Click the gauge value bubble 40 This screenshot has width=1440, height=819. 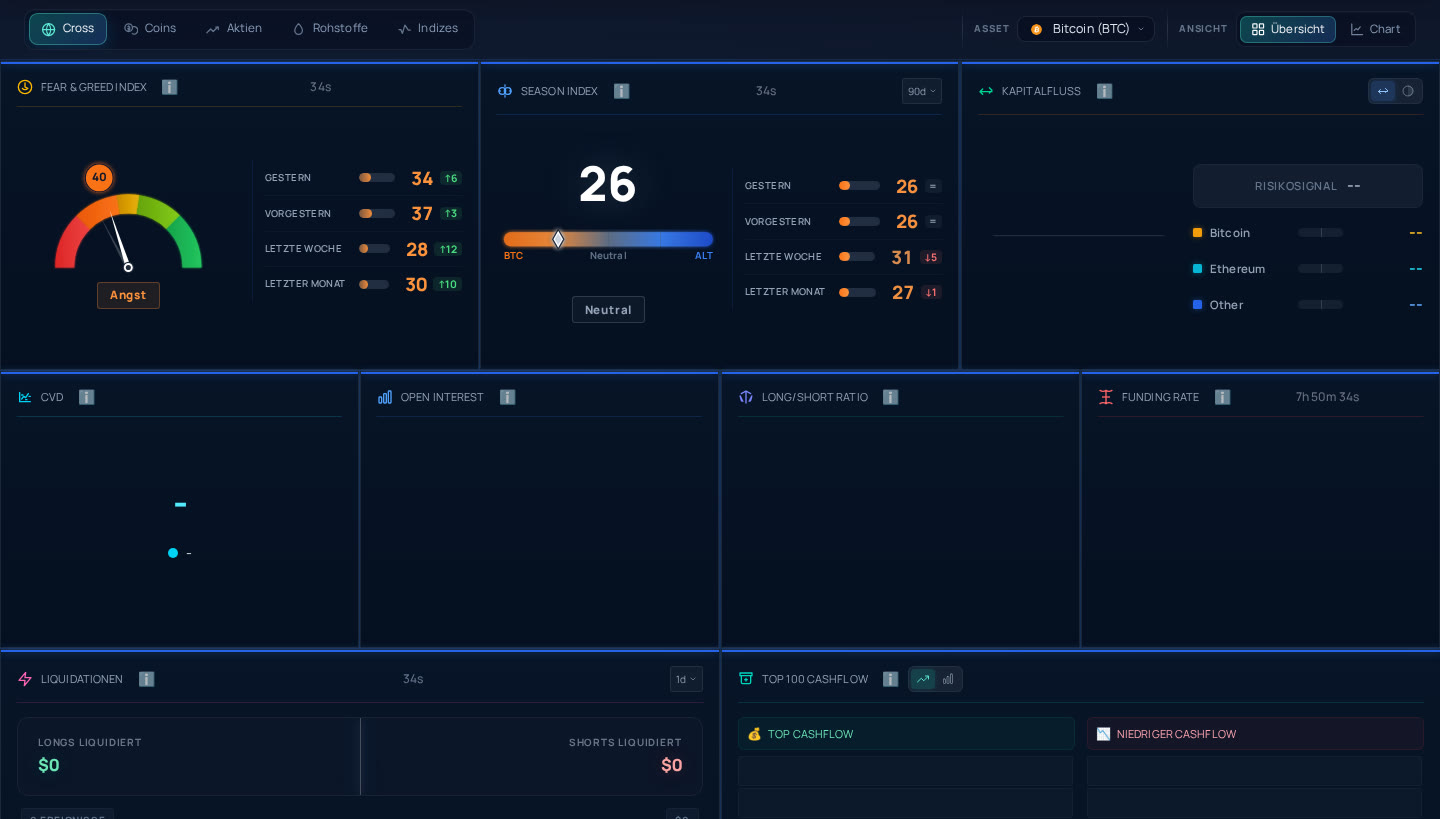(99, 177)
